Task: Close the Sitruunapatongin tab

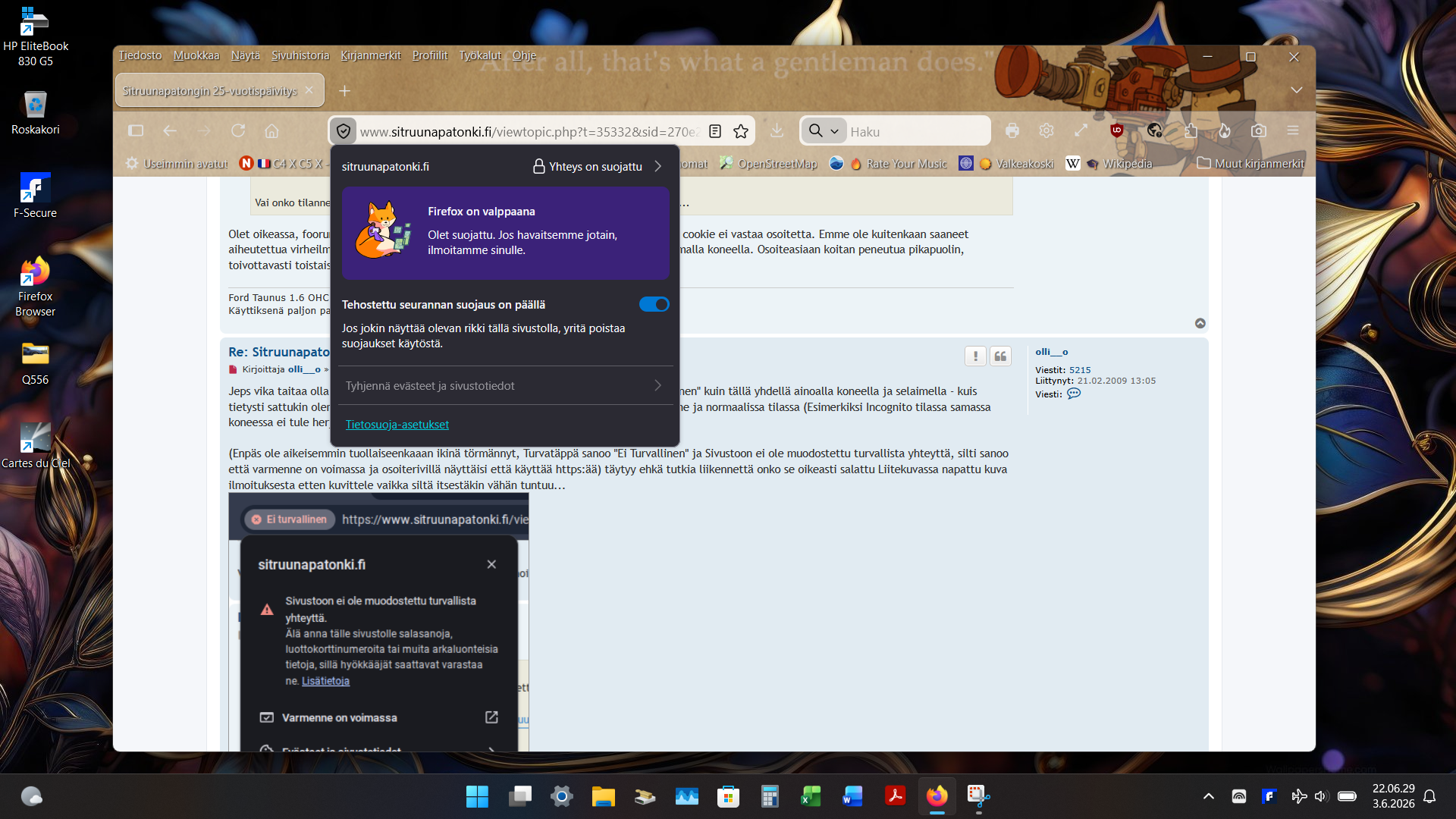Action: (309, 90)
